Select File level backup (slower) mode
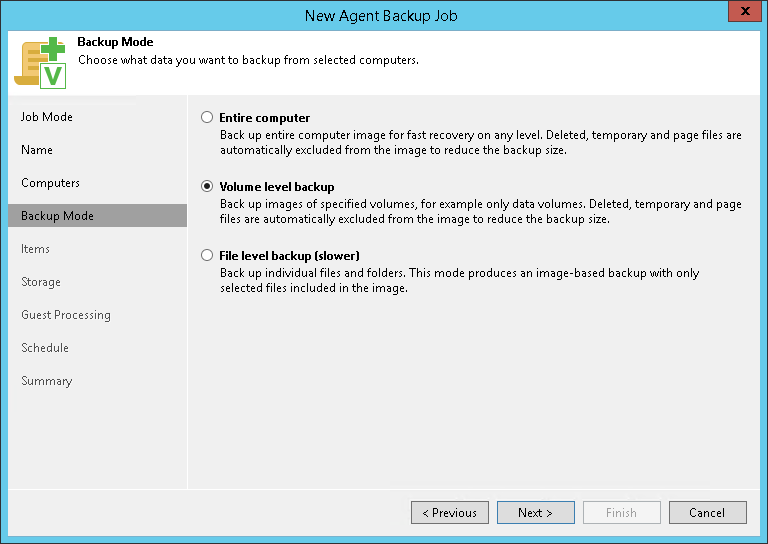Screen dimensions: 768x544 (x=207, y=255)
